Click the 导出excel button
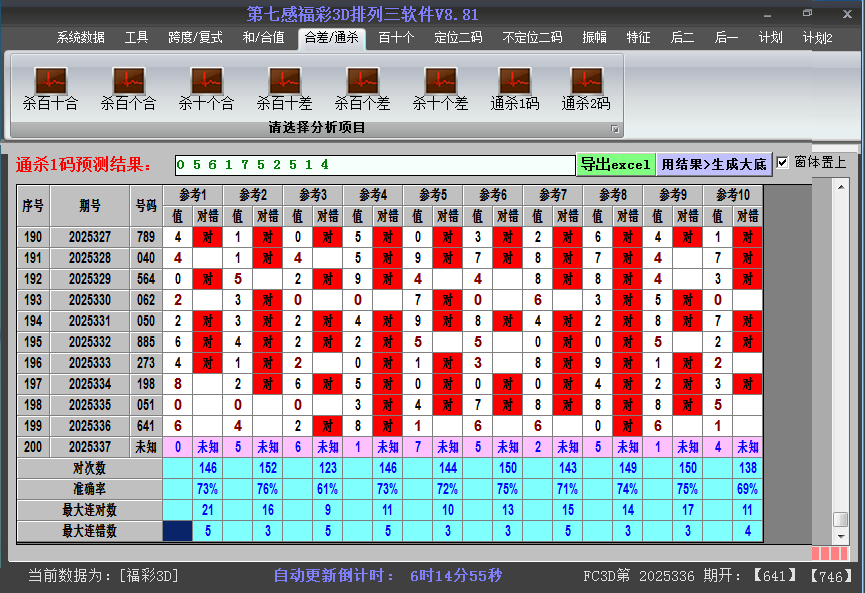Screen dimensions: 865x593 (615, 163)
